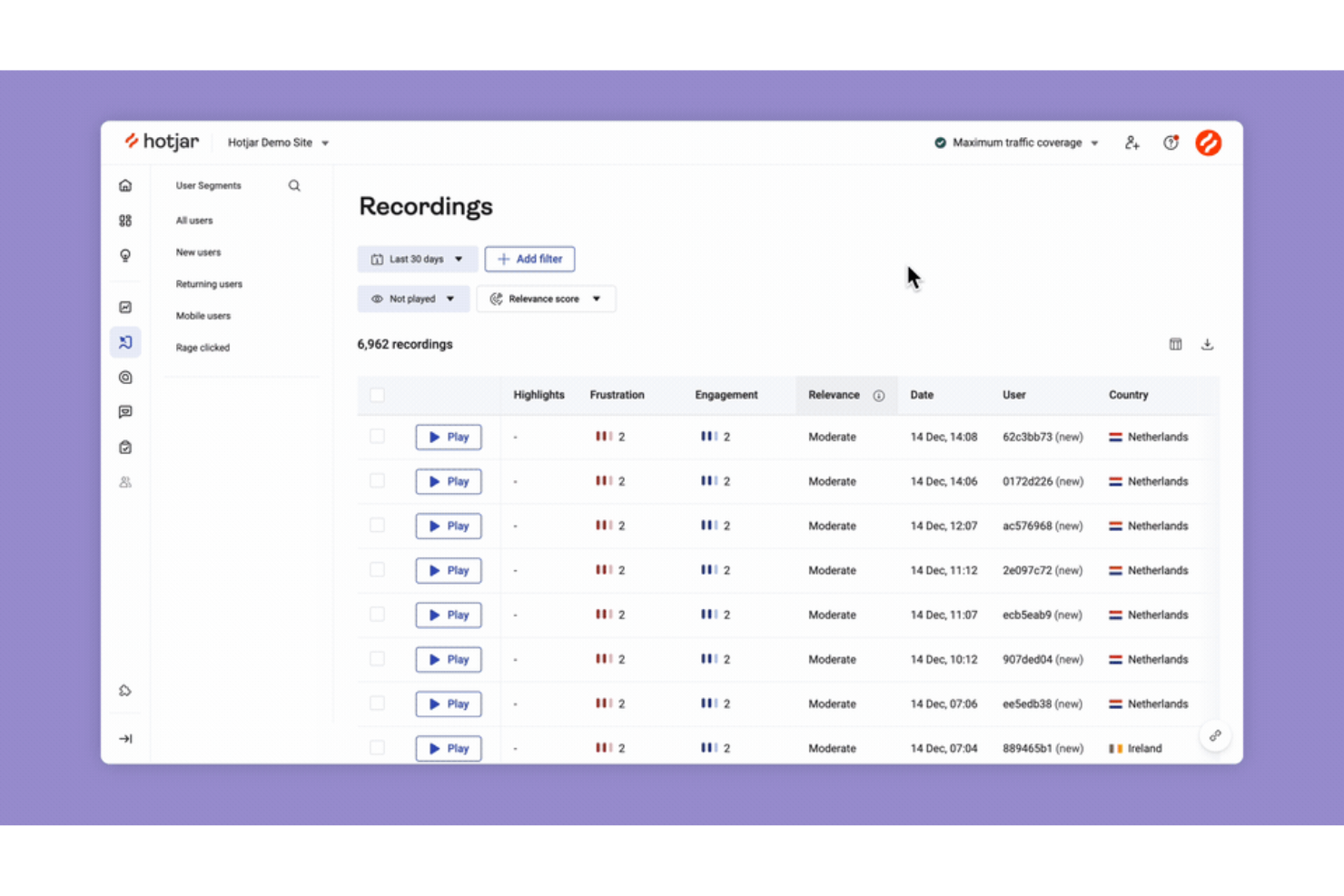This screenshot has height=896, width=1344.
Task: Select the checkbox on the Ireland recording row
Action: (x=377, y=747)
